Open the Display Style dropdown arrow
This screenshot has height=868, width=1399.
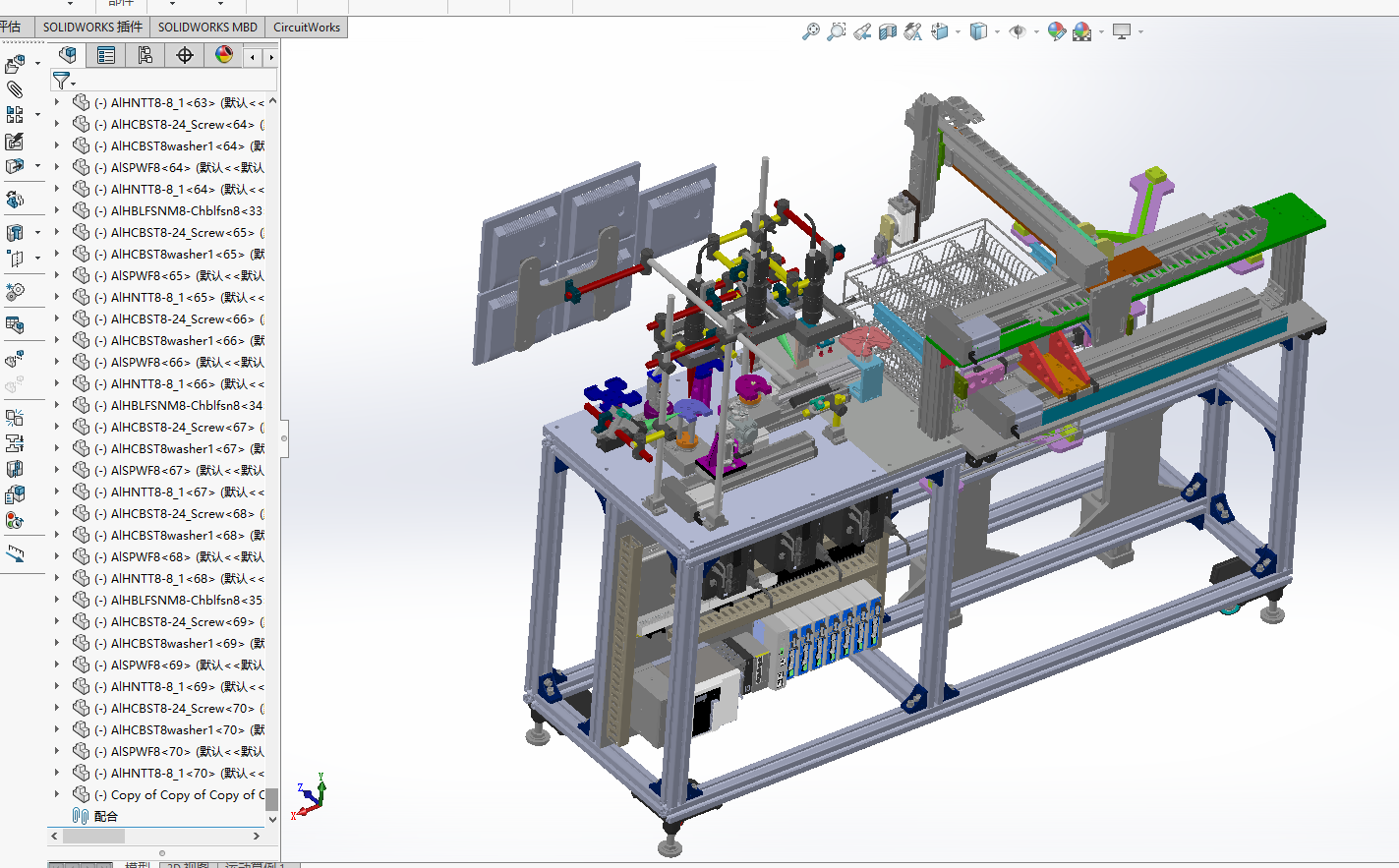(x=997, y=32)
